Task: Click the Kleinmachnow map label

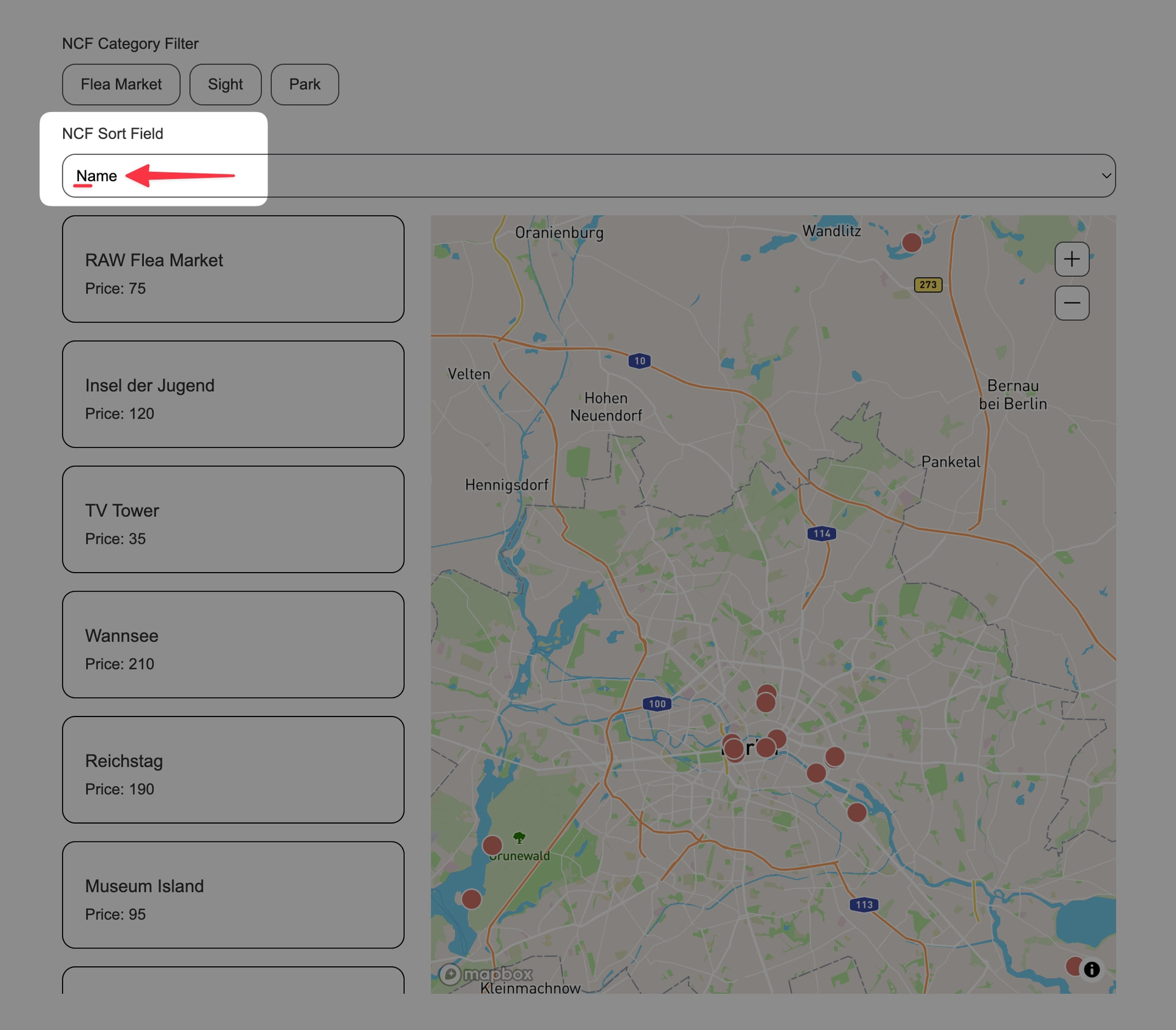Action: 530,987
